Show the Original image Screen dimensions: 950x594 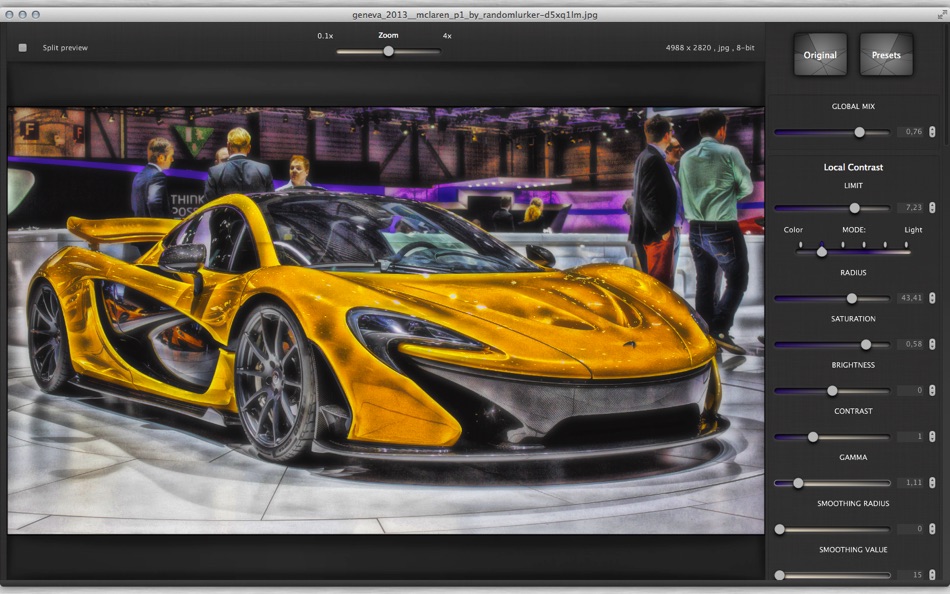pyautogui.click(x=819, y=54)
